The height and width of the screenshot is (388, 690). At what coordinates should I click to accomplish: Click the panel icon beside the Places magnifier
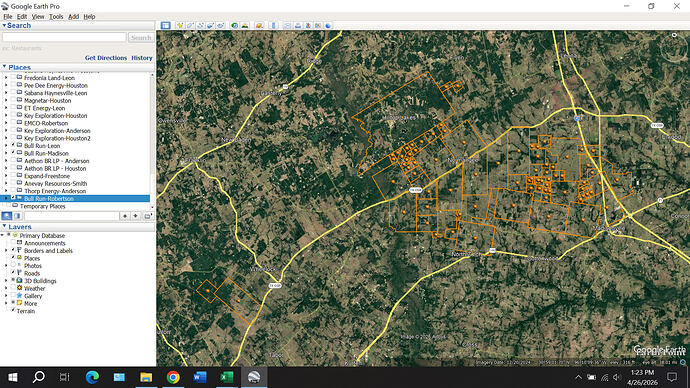click(18, 216)
